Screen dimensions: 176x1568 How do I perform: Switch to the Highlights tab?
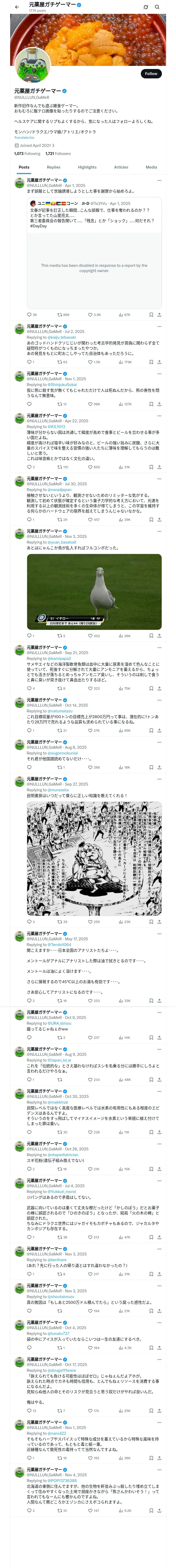click(x=87, y=167)
